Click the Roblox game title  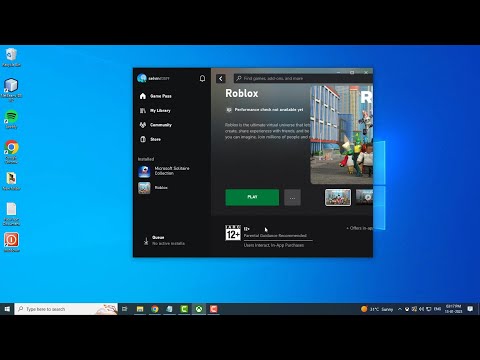(242, 93)
